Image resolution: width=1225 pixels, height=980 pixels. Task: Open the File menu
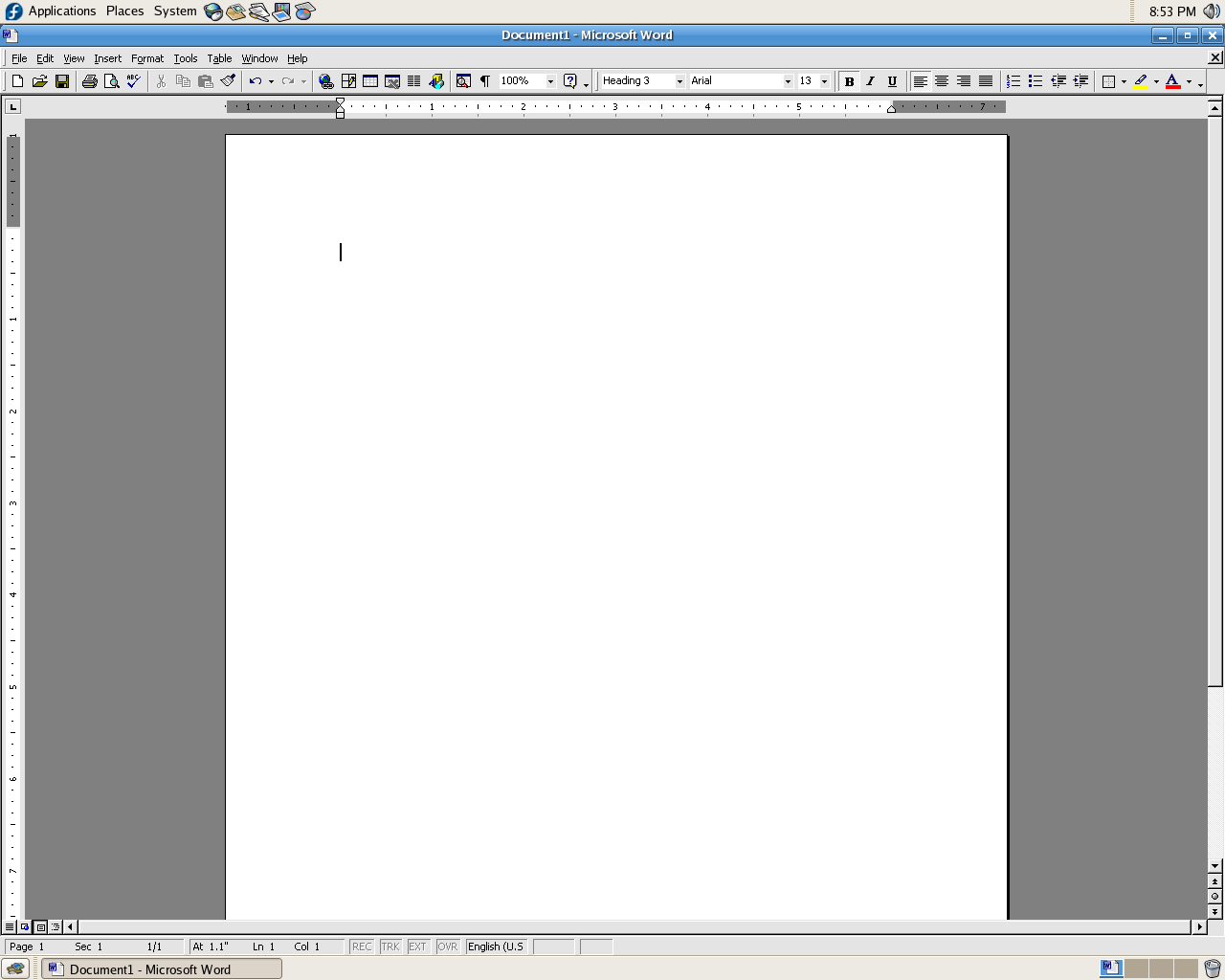(19, 58)
